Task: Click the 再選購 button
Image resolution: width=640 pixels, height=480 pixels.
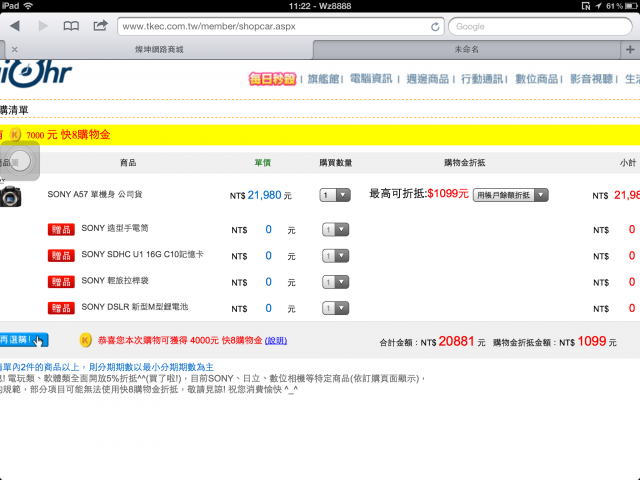Action: click(24, 340)
